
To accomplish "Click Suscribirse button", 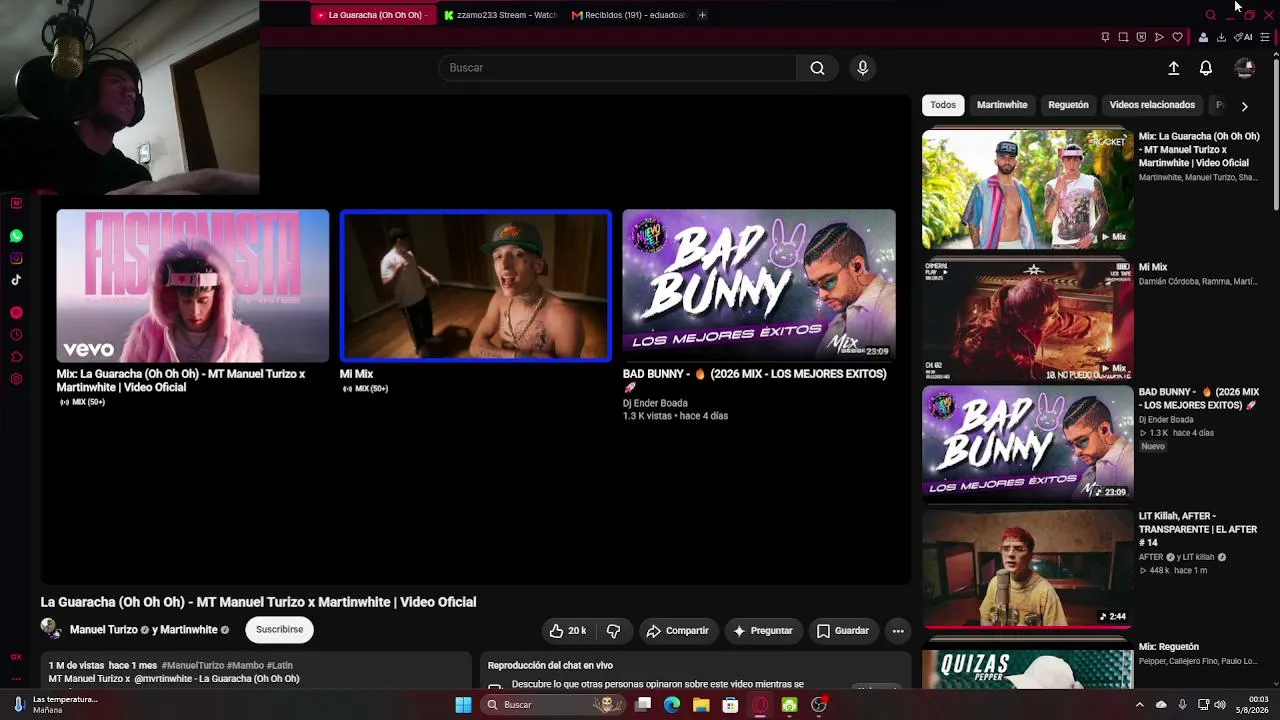I will pos(279,630).
